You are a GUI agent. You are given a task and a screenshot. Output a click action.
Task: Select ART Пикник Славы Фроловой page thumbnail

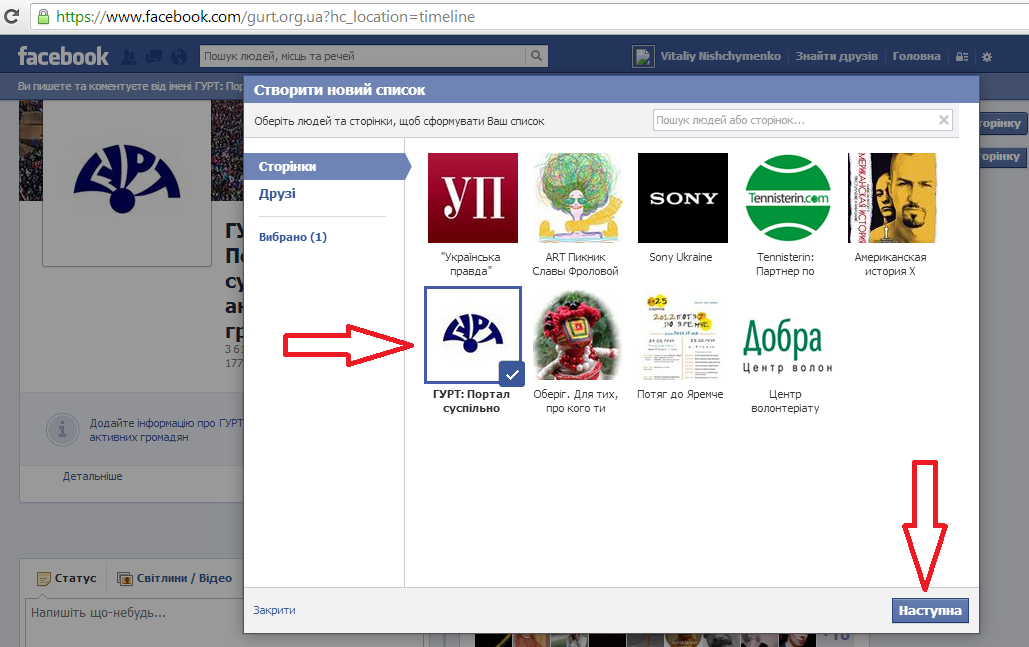pyautogui.click(x=578, y=198)
